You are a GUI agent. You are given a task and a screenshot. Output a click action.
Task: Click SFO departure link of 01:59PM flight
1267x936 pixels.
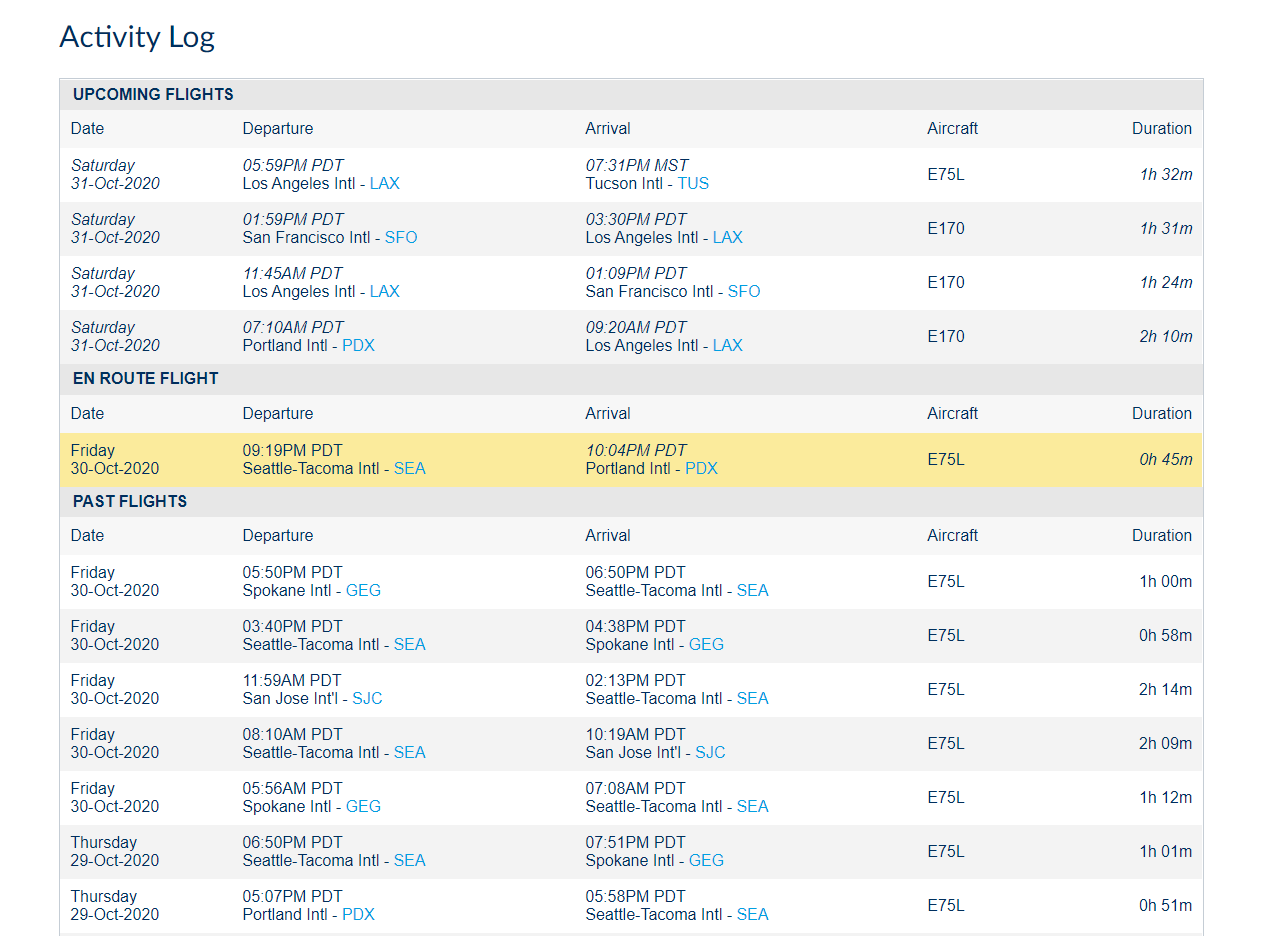(x=401, y=238)
